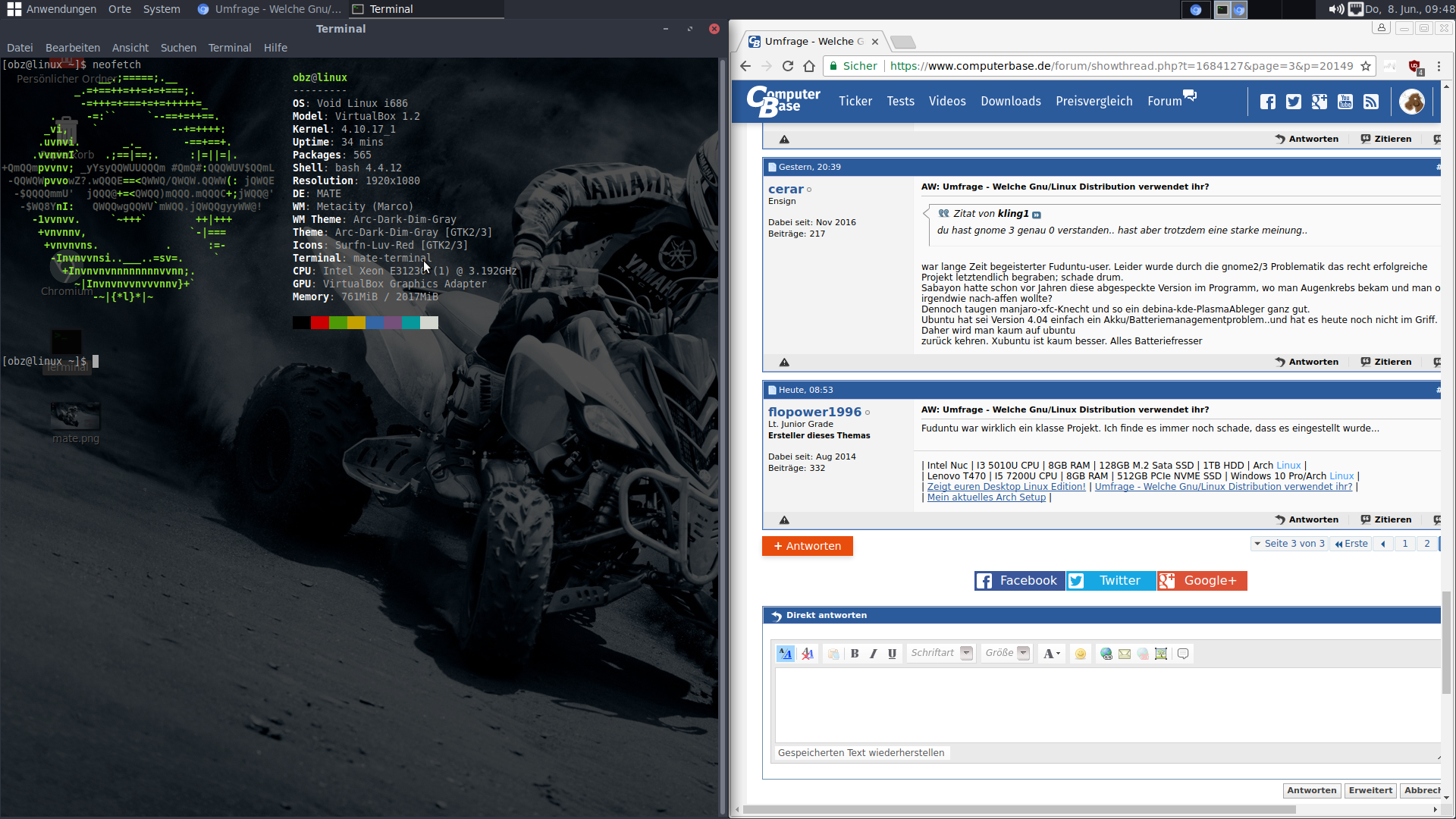Expand the Seite 3 von 3 dropdown

[x=1288, y=544]
